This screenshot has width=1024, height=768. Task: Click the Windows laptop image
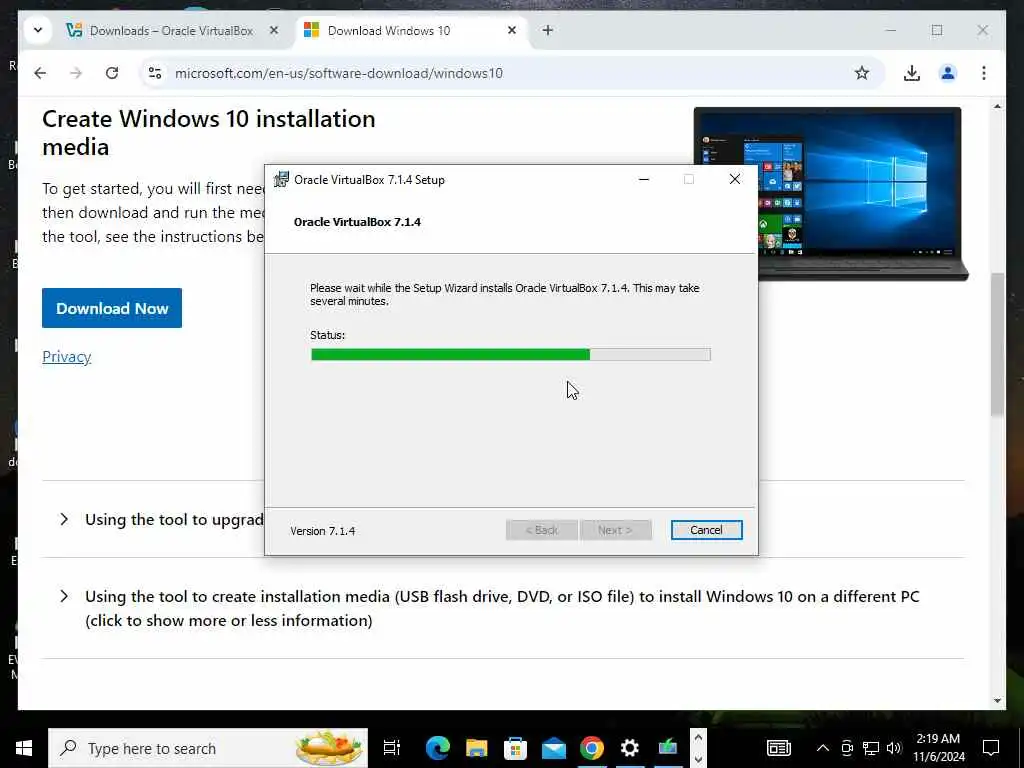point(831,194)
